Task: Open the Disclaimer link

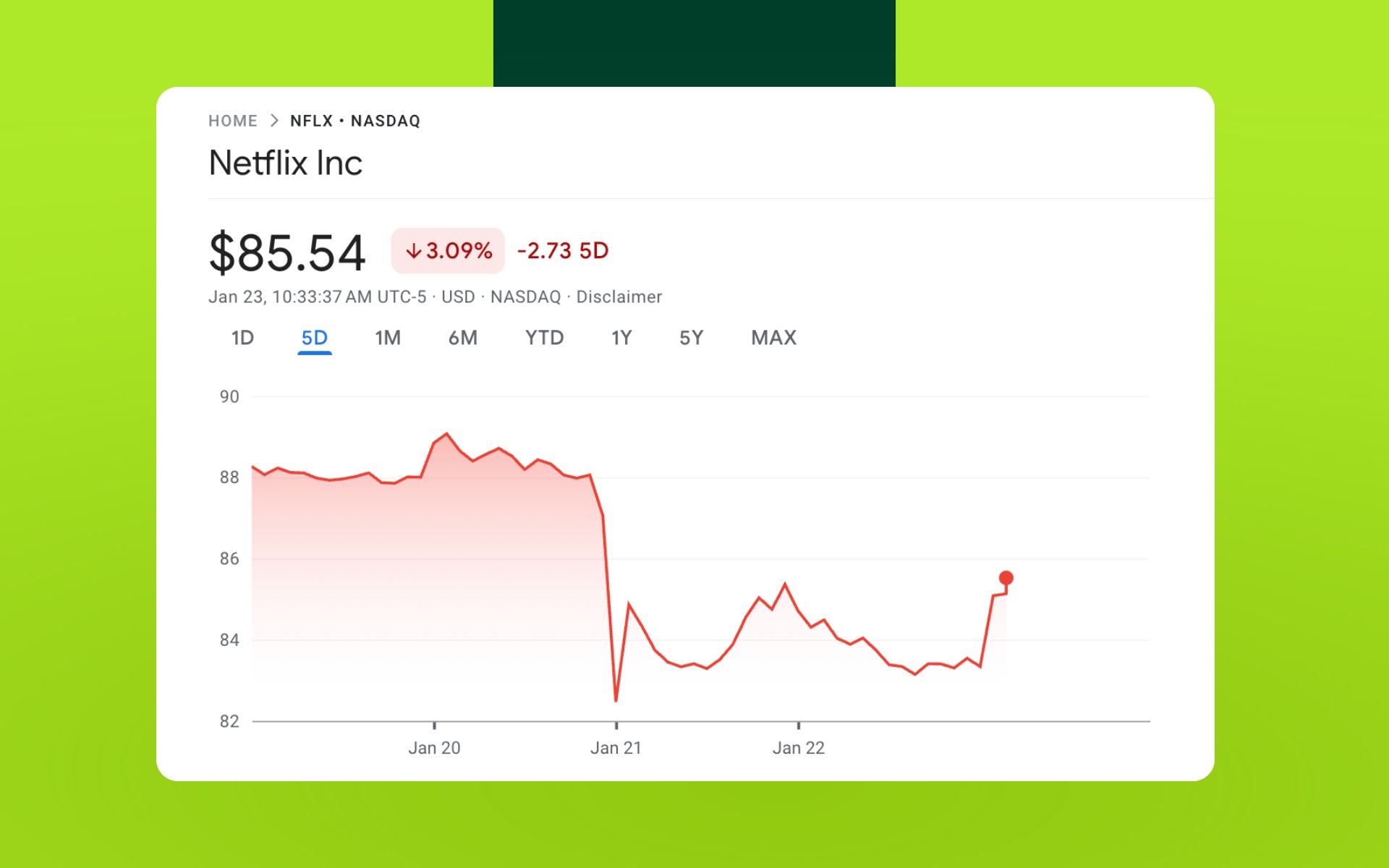Action: tap(619, 297)
